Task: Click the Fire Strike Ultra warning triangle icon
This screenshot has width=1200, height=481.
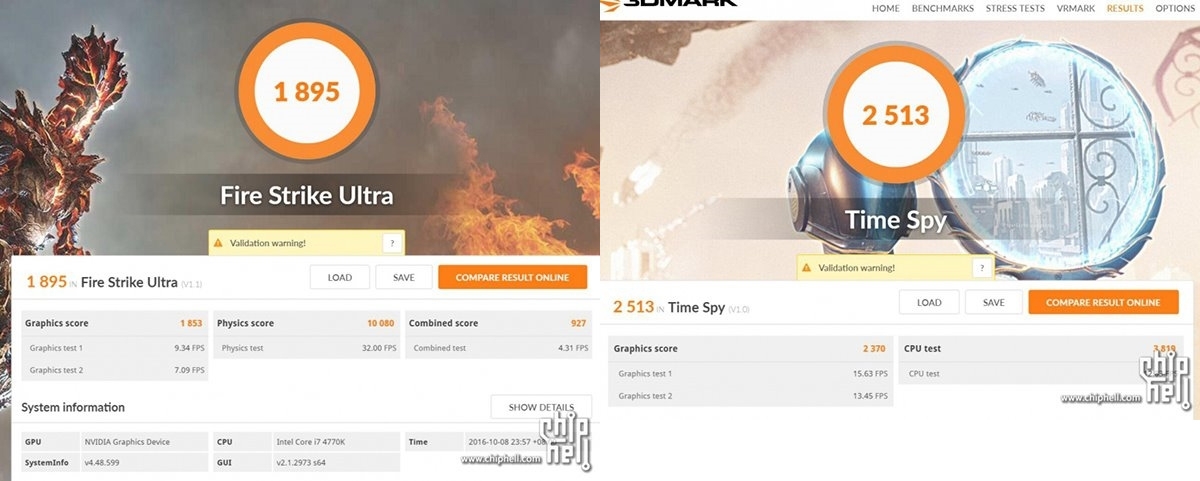Action: coord(219,243)
